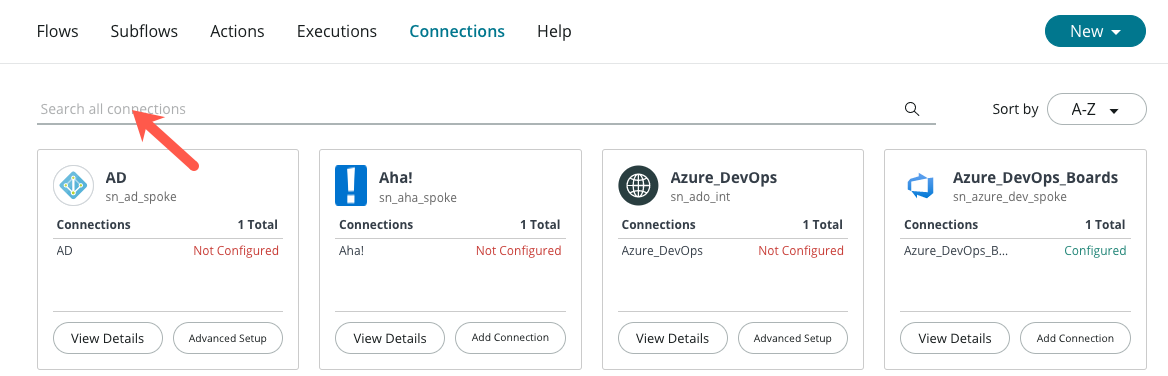
Task: Click Not Configured status in Aha! card
Action: tap(518, 251)
